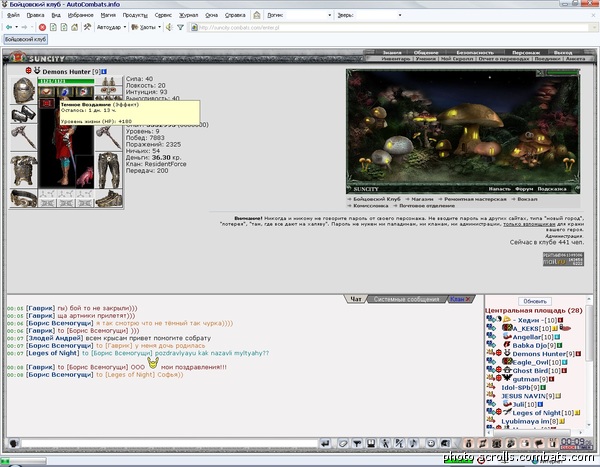Click the crossed hammers tools icon

87,27
